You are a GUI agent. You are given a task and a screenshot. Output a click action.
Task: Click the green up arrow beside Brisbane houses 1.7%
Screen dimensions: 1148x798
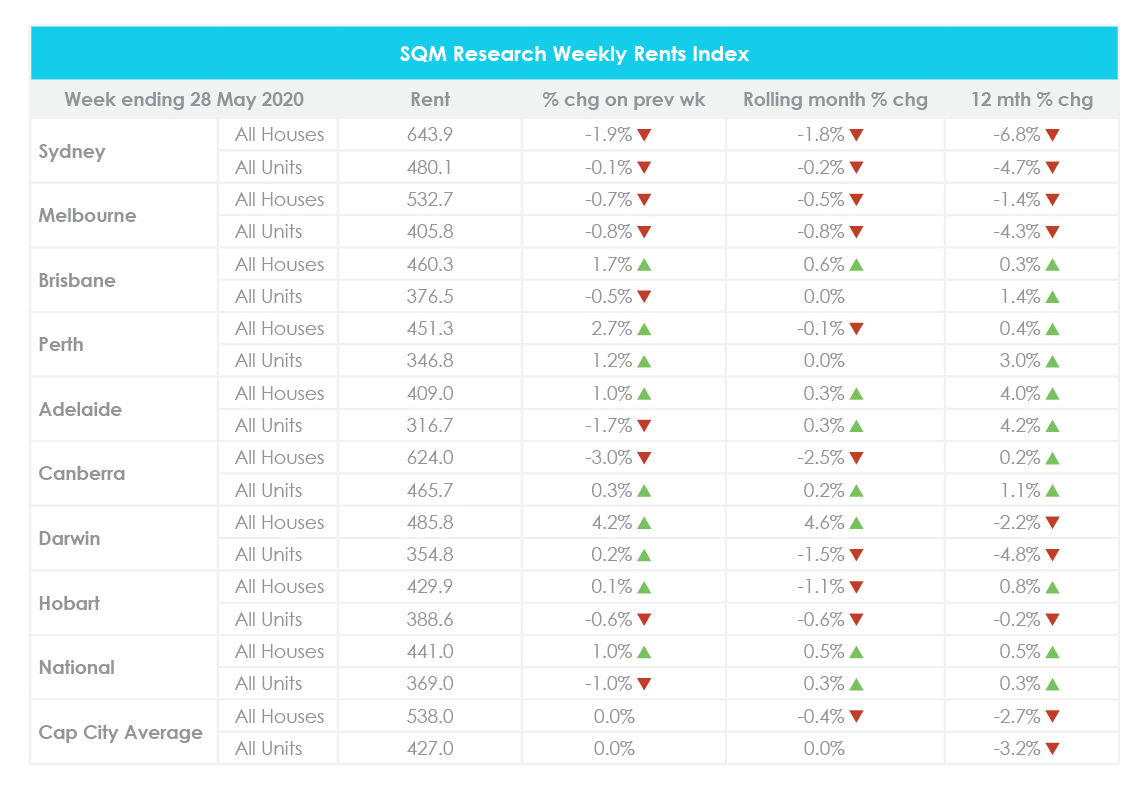pos(644,264)
